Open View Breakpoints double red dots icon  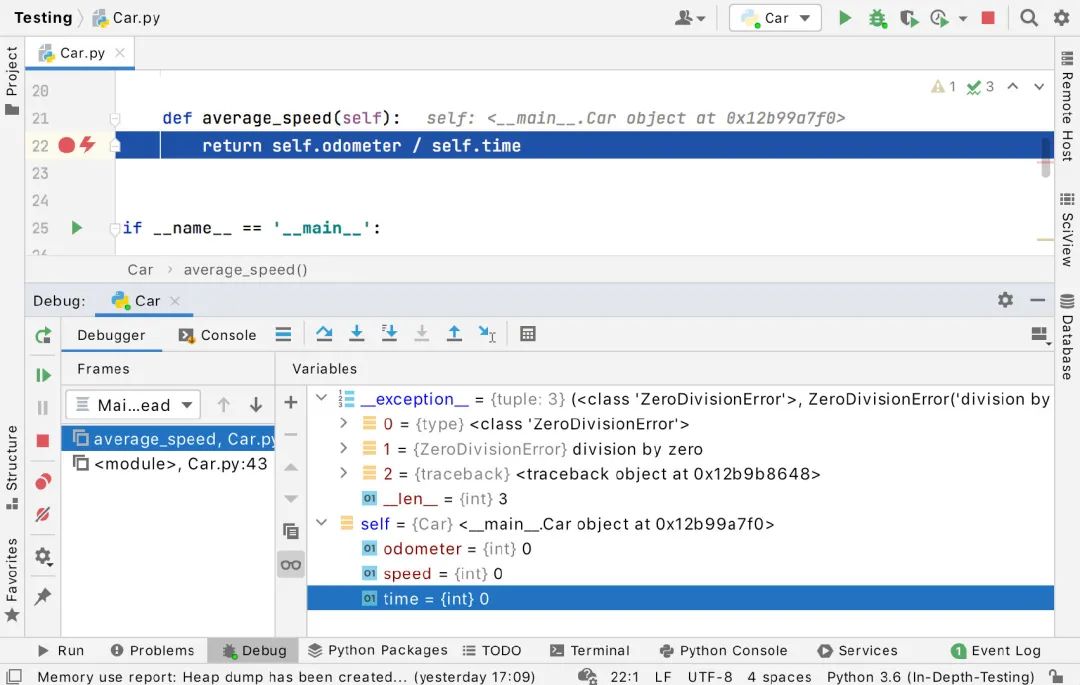point(42,481)
